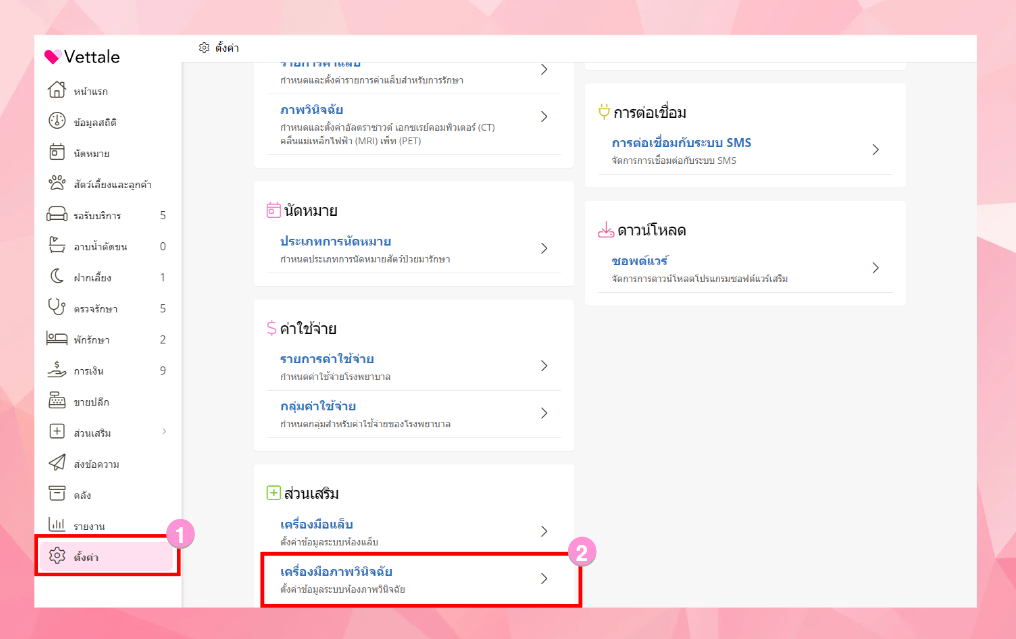This screenshot has height=639, width=1016.
Task: Select คลัง sidebar item
Action: point(82,496)
